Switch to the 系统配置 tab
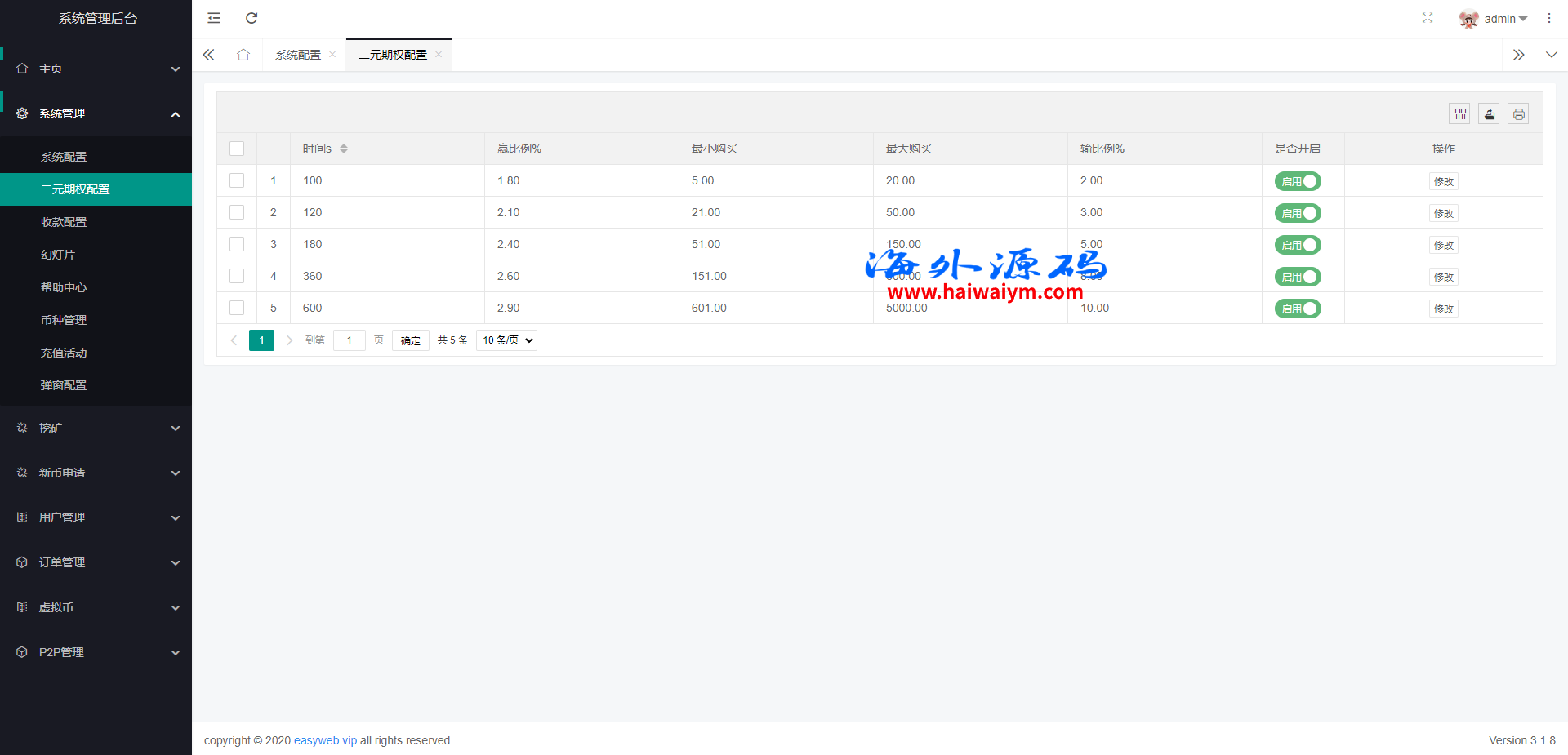 (298, 55)
